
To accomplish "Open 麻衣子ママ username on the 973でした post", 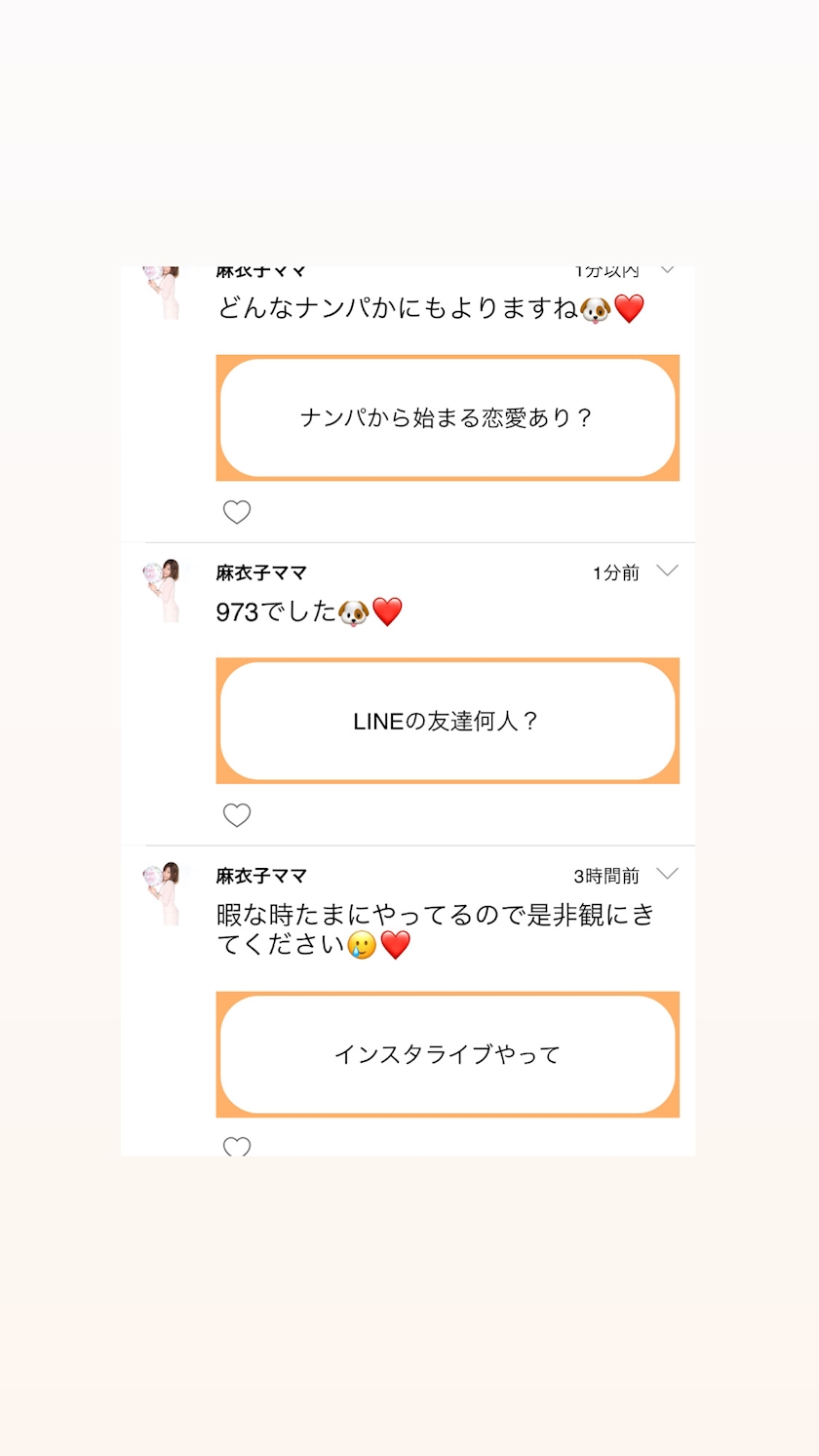I will (261, 572).
